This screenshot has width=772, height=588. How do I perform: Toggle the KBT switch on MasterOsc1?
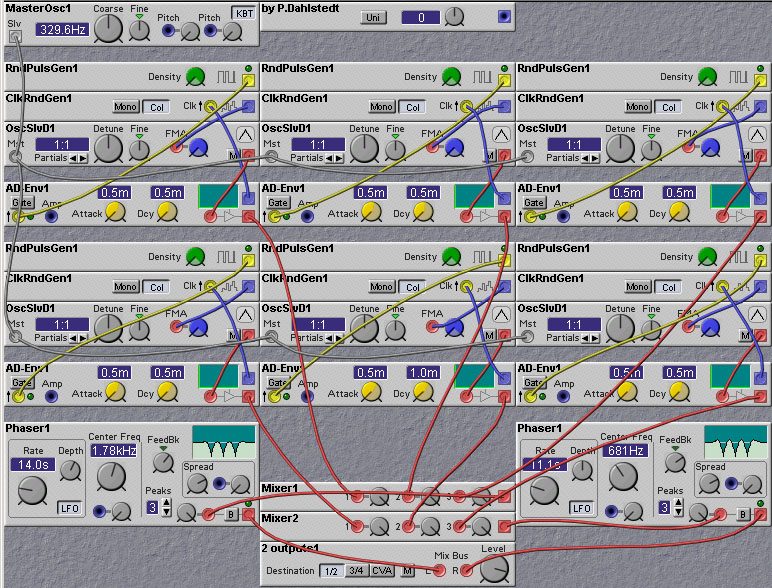coord(243,14)
